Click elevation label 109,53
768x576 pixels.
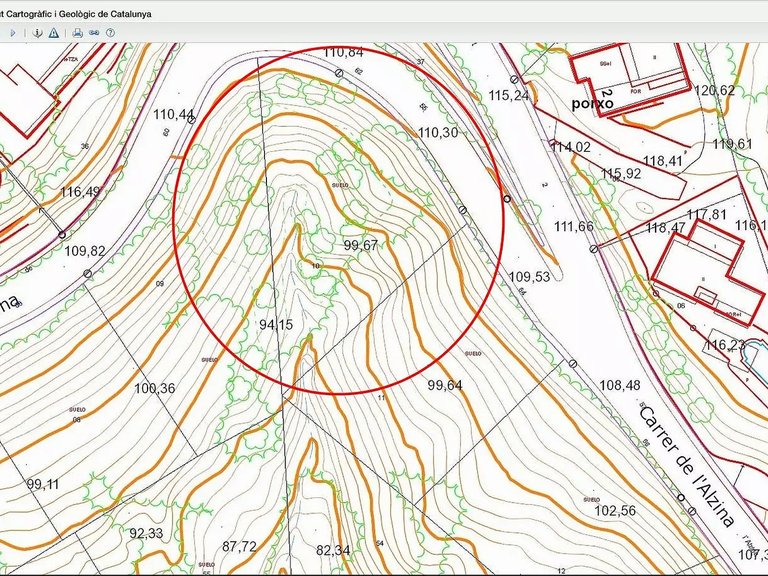click(x=529, y=277)
